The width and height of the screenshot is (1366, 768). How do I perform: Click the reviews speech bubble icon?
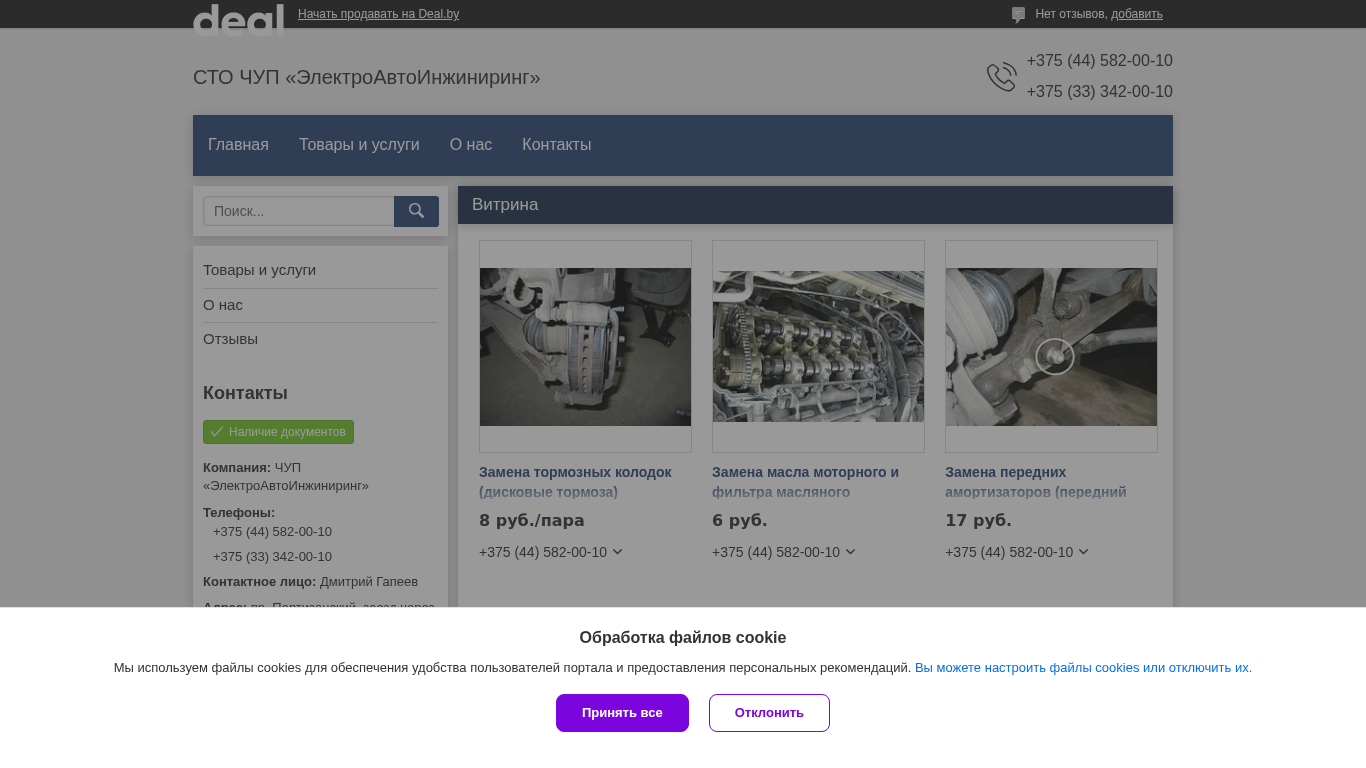1018,15
